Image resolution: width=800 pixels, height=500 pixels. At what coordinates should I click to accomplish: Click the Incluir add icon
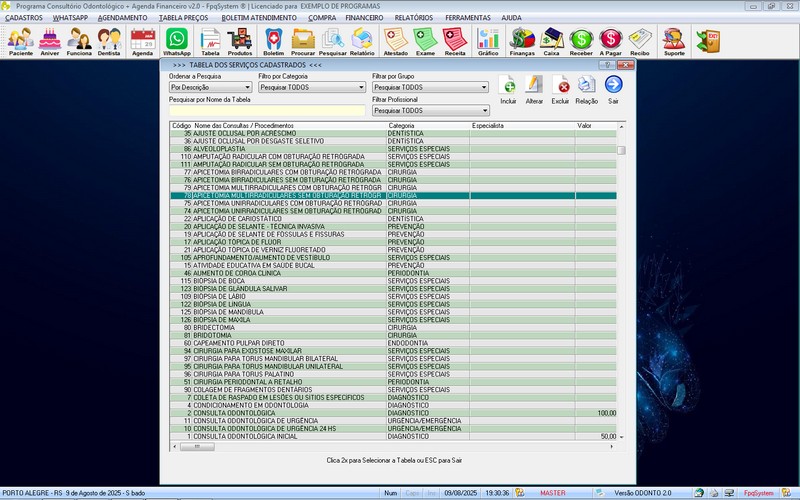coord(509,89)
